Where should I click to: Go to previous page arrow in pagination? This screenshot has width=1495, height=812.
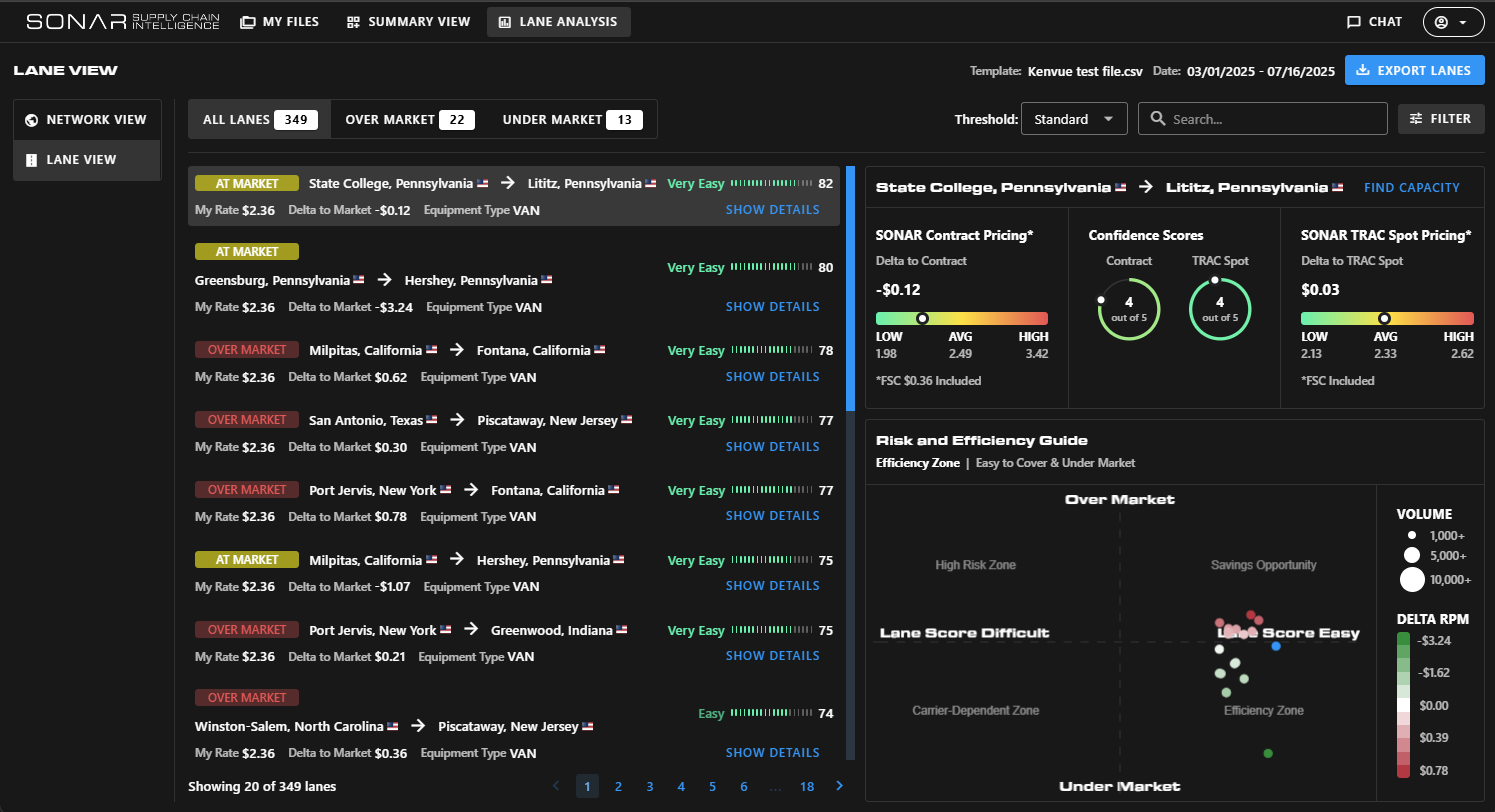pyautogui.click(x=556, y=786)
